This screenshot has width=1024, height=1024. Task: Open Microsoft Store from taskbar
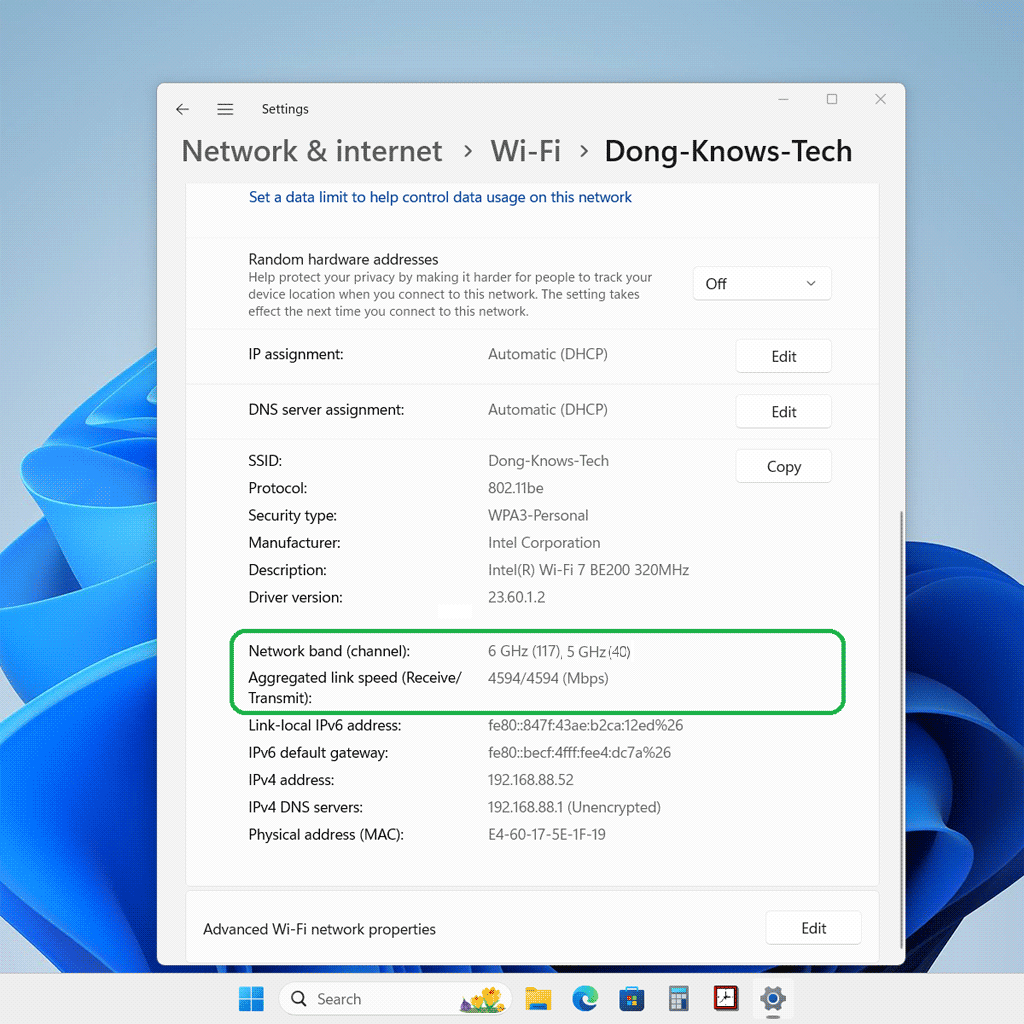(x=632, y=999)
